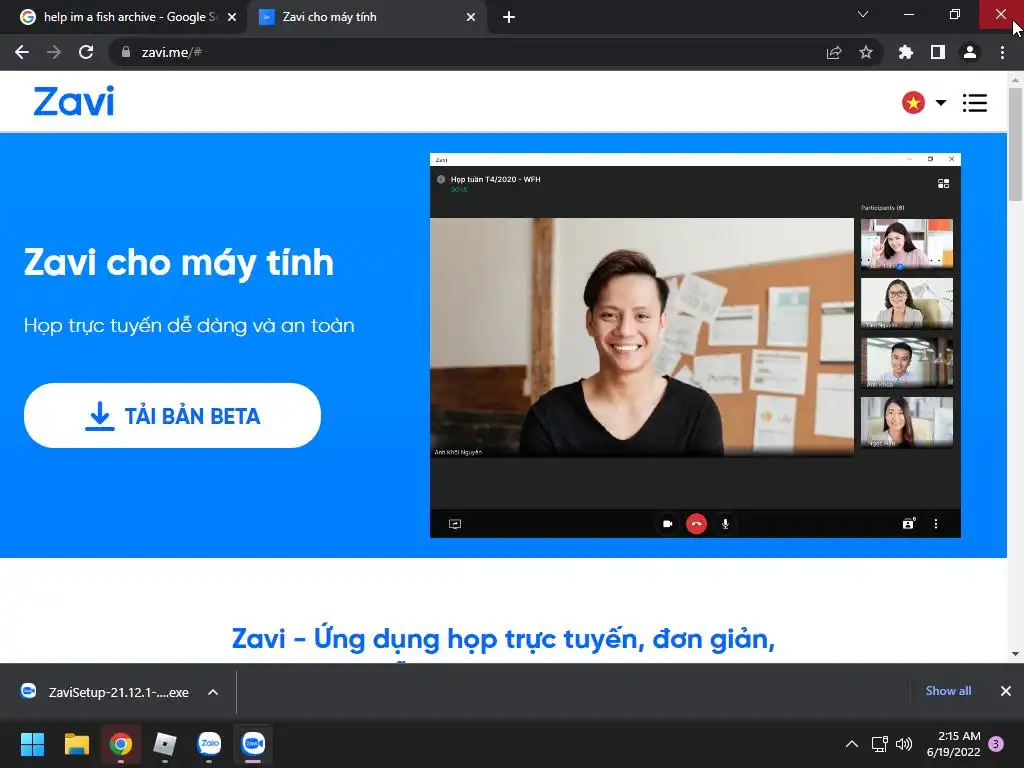Open the notification badge showing 3
Viewport: 1024px width, 768px height.
[996, 744]
